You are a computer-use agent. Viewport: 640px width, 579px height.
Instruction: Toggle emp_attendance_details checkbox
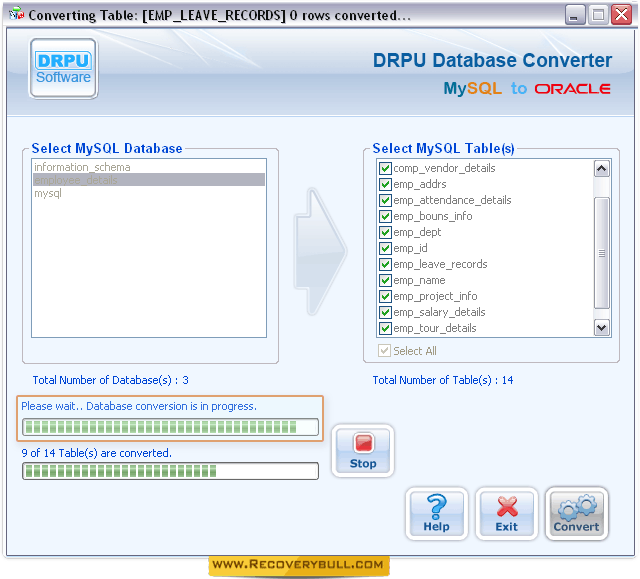(385, 200)
